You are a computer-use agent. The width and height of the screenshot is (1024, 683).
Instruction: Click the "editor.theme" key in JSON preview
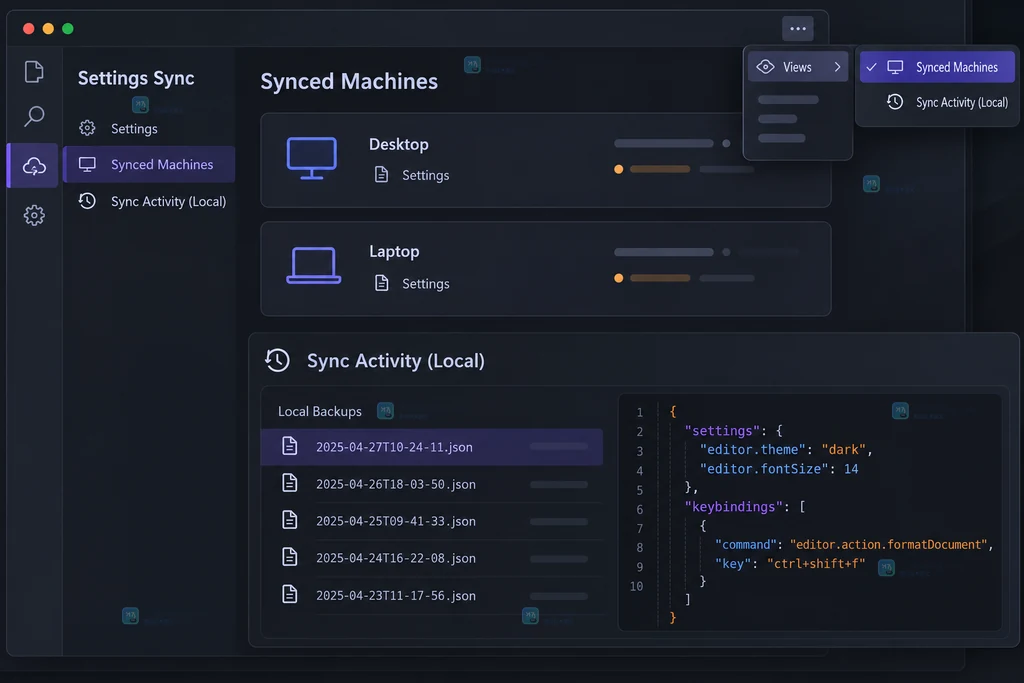click(752, 449)
